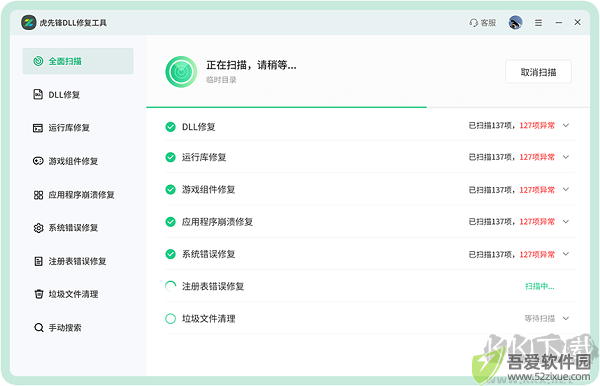Click 127项异常 in the 应用程序崩溃修复 row
Screen dimensions: 600x386
point(537,222)
